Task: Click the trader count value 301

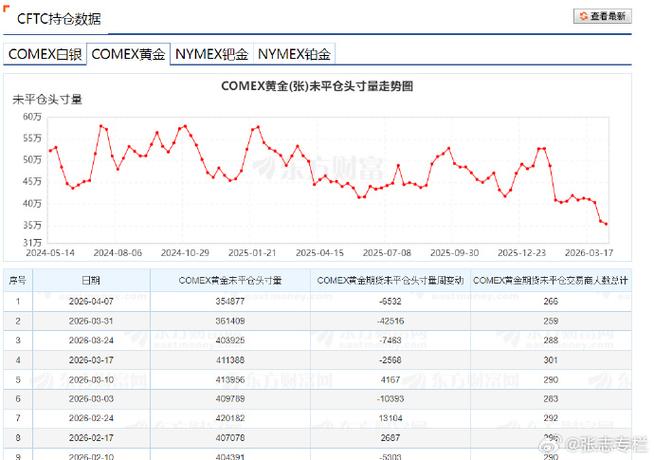Action: [x=551, y=360]
